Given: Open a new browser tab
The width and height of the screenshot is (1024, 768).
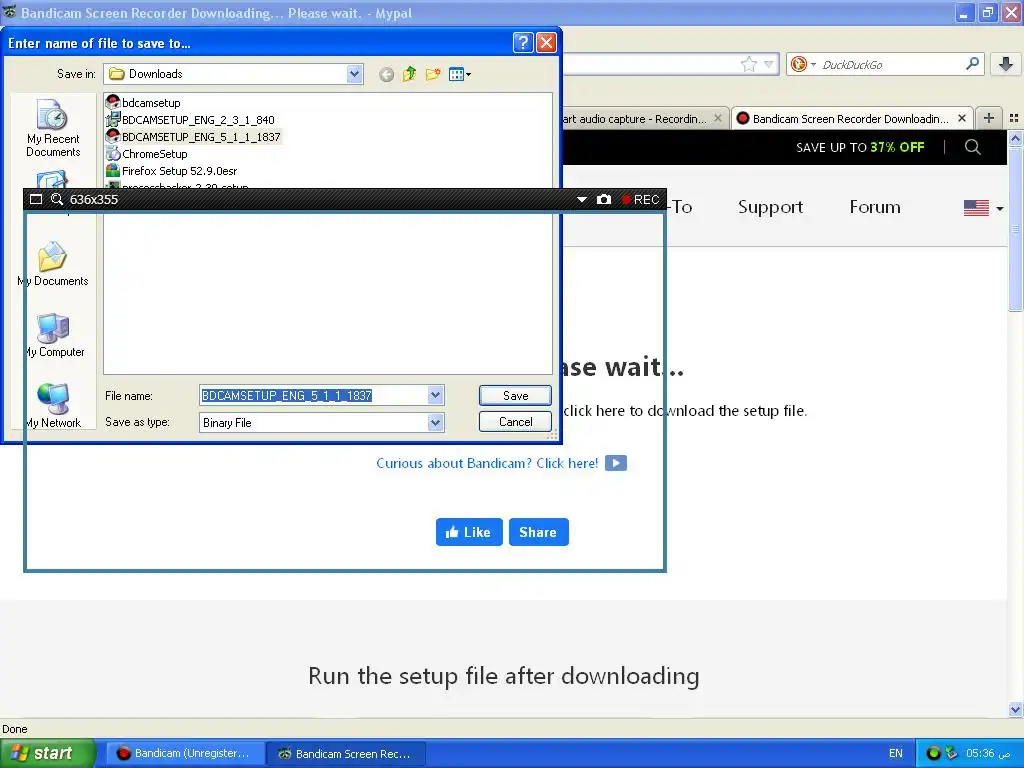Looking at the screenshot, I should (x=989, y=118).
